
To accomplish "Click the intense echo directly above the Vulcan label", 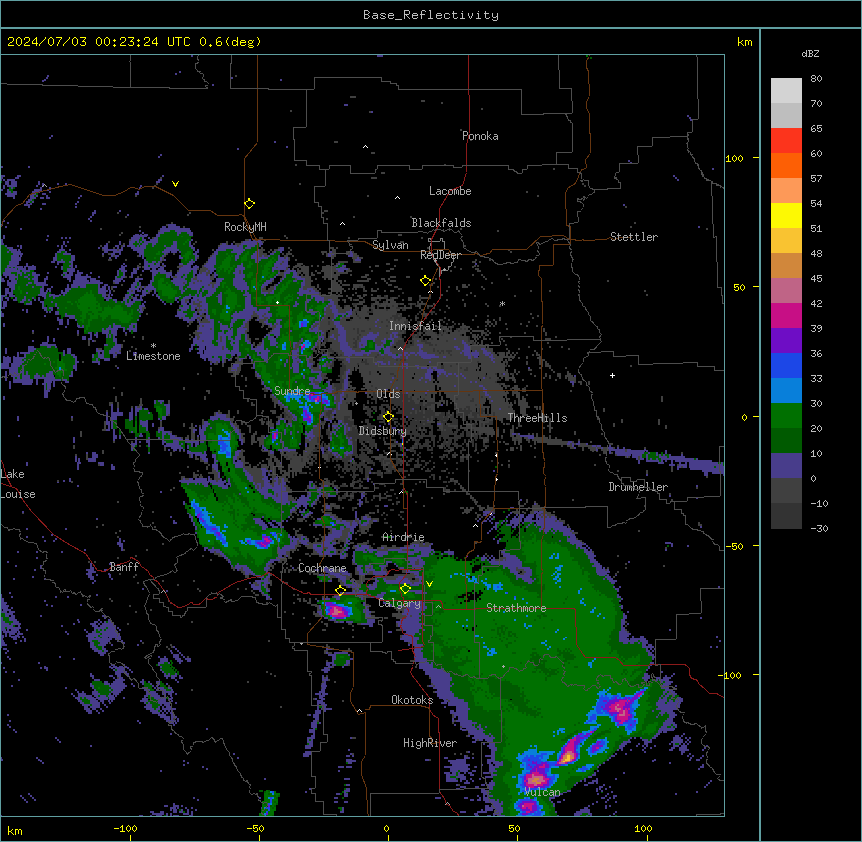I will point(535,778).
